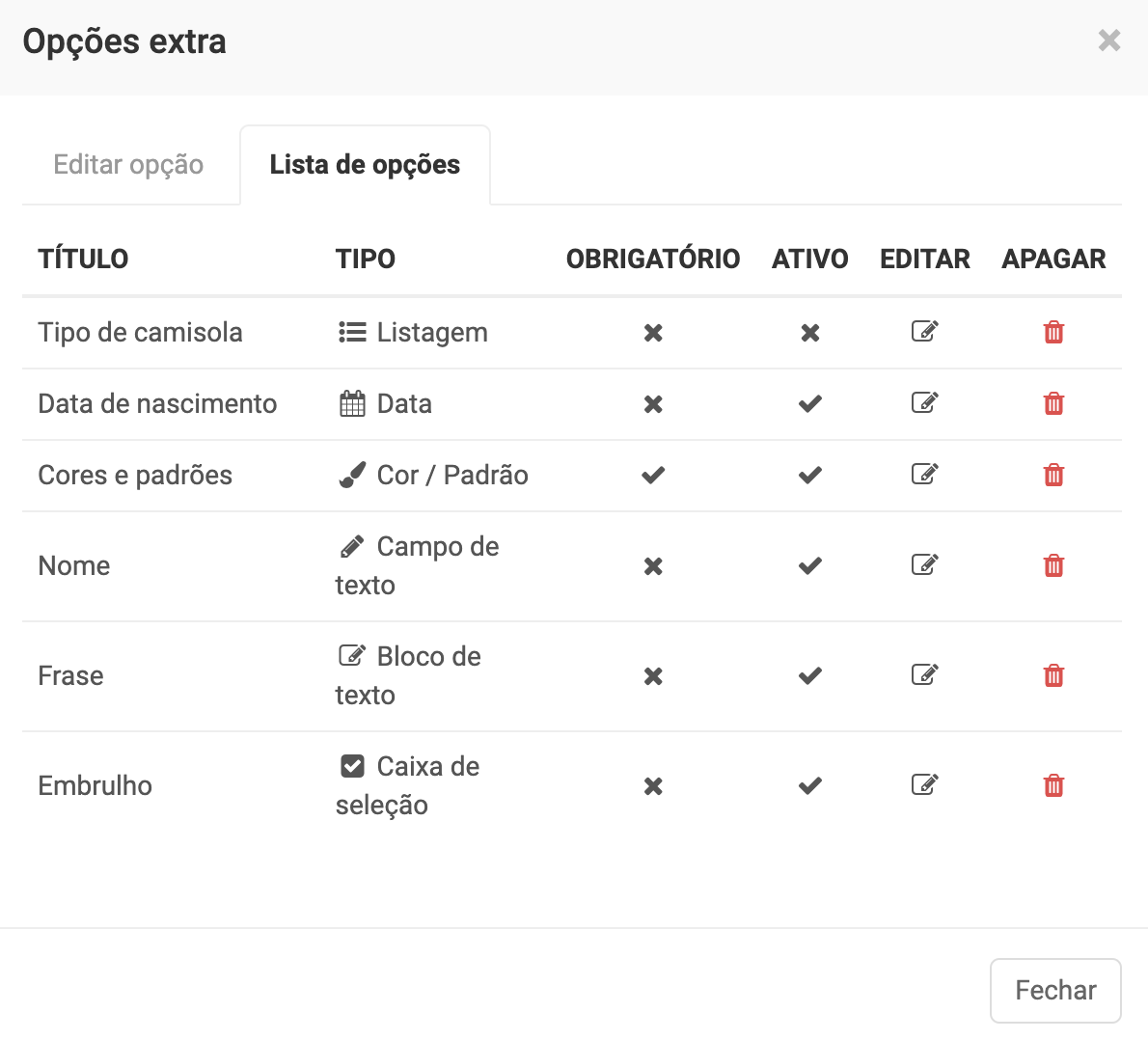Edit the Embrulho option
The height and width of the screenshot is (1040, 1148).
pos(924,785)
